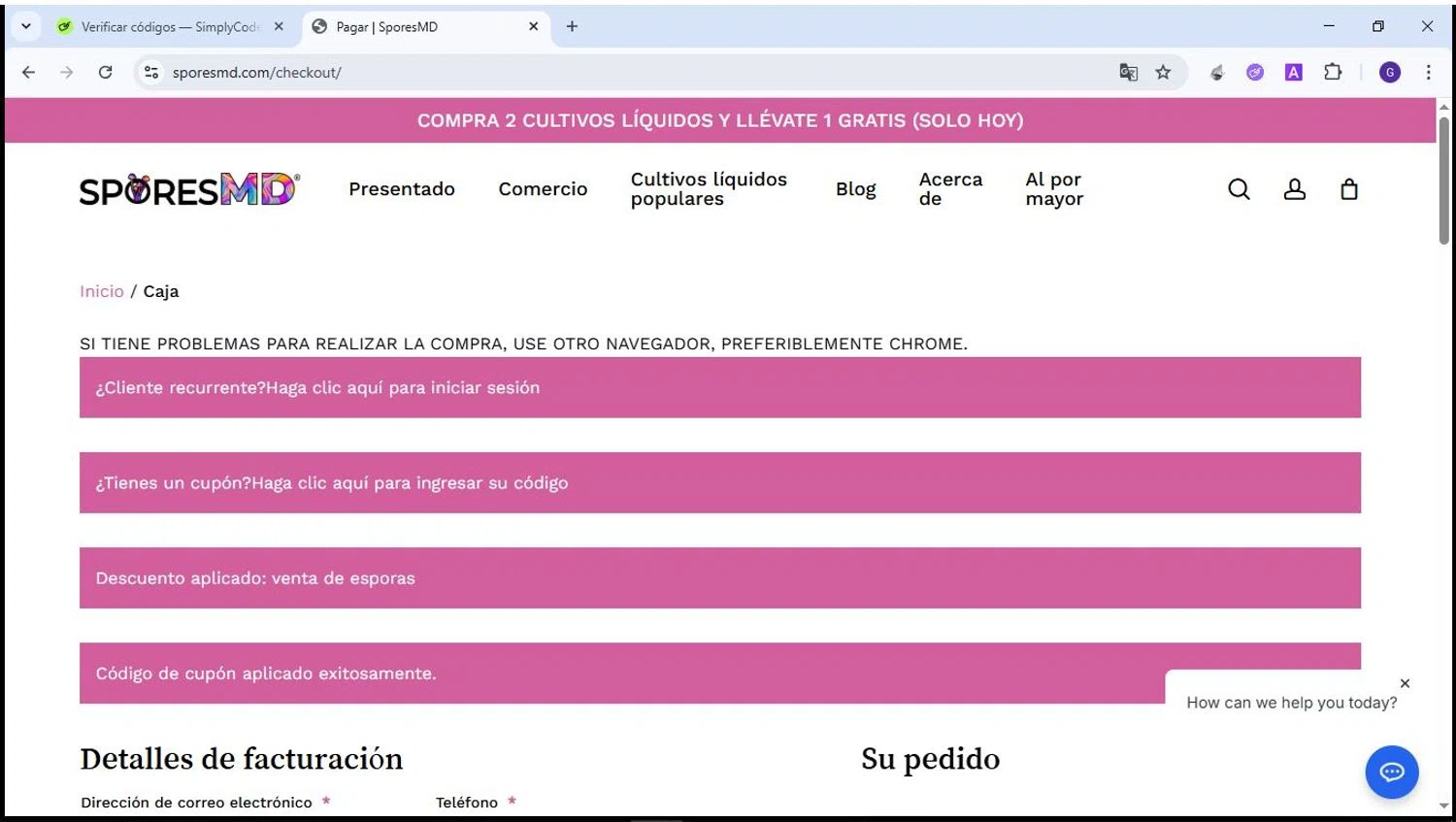Open the user account icon
The image size is (1456, 822).
(x=1294, y=189)
